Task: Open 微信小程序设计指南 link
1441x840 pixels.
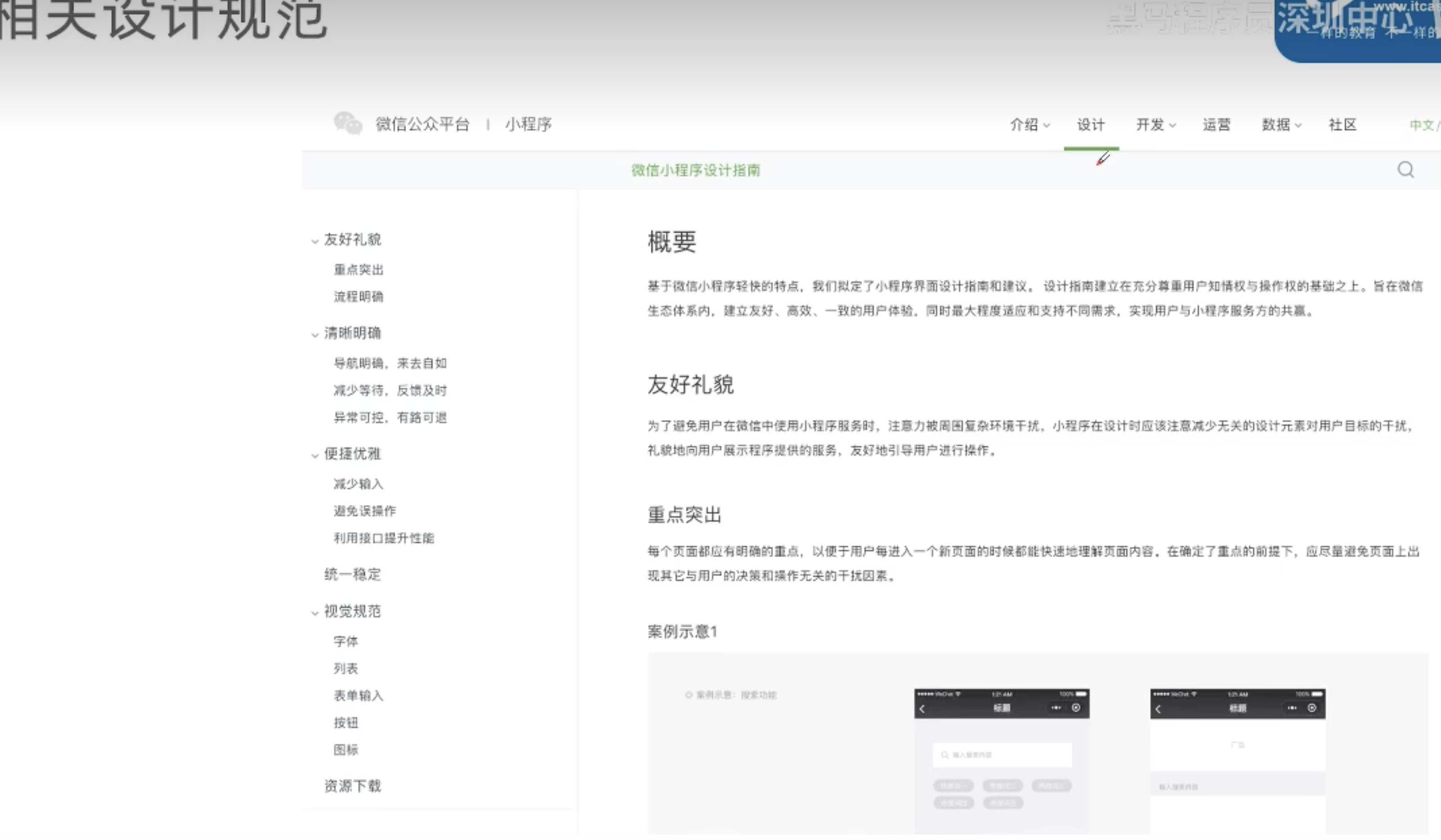Action: 695,170
